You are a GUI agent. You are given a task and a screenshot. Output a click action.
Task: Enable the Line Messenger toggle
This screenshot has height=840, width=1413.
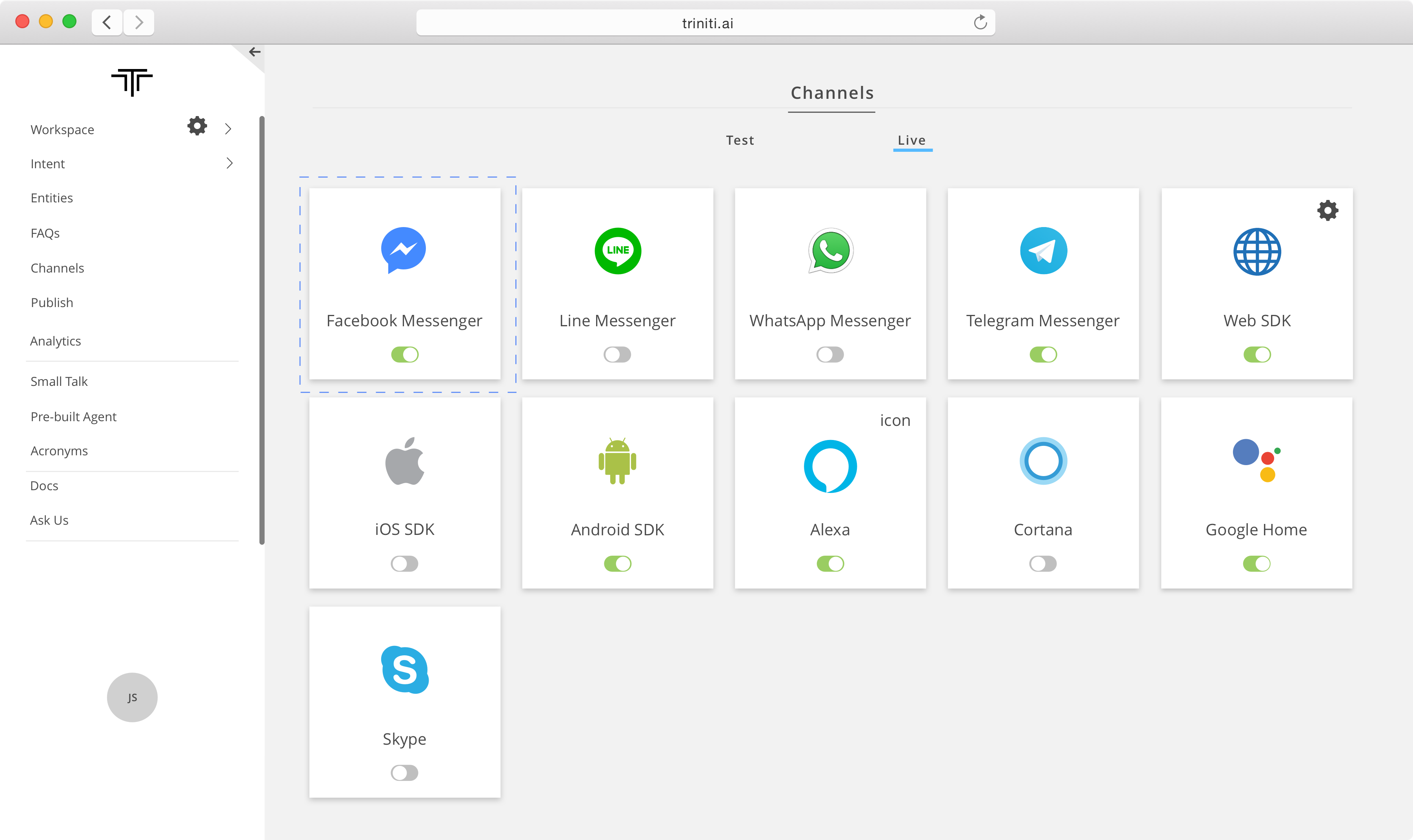(617, 355)
